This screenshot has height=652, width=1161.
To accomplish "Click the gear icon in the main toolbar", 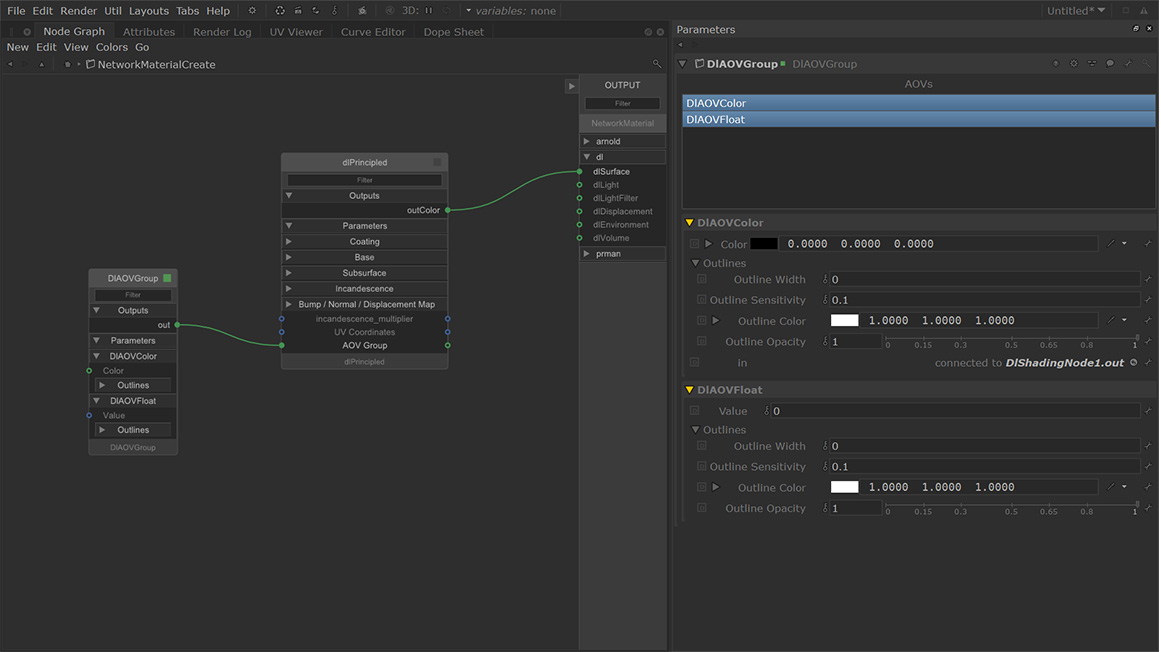I will click(252, 11).
